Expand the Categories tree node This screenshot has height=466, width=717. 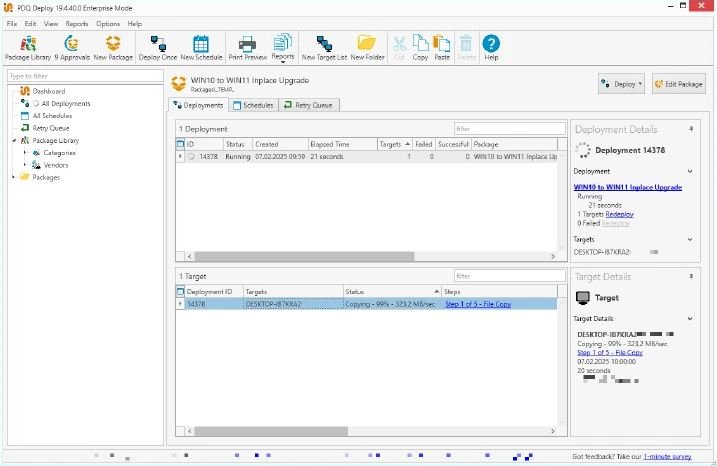tap(25, 153)
